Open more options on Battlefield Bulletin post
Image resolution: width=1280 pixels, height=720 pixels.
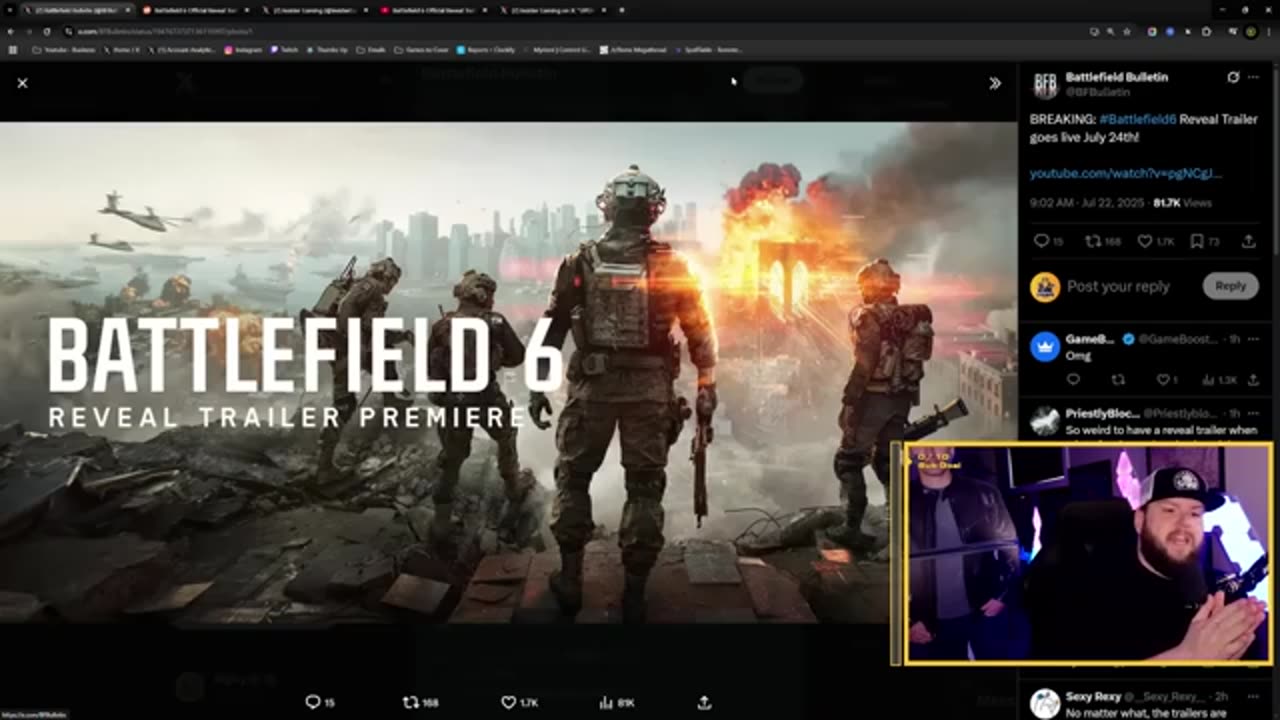click(x=1255, y=77)
